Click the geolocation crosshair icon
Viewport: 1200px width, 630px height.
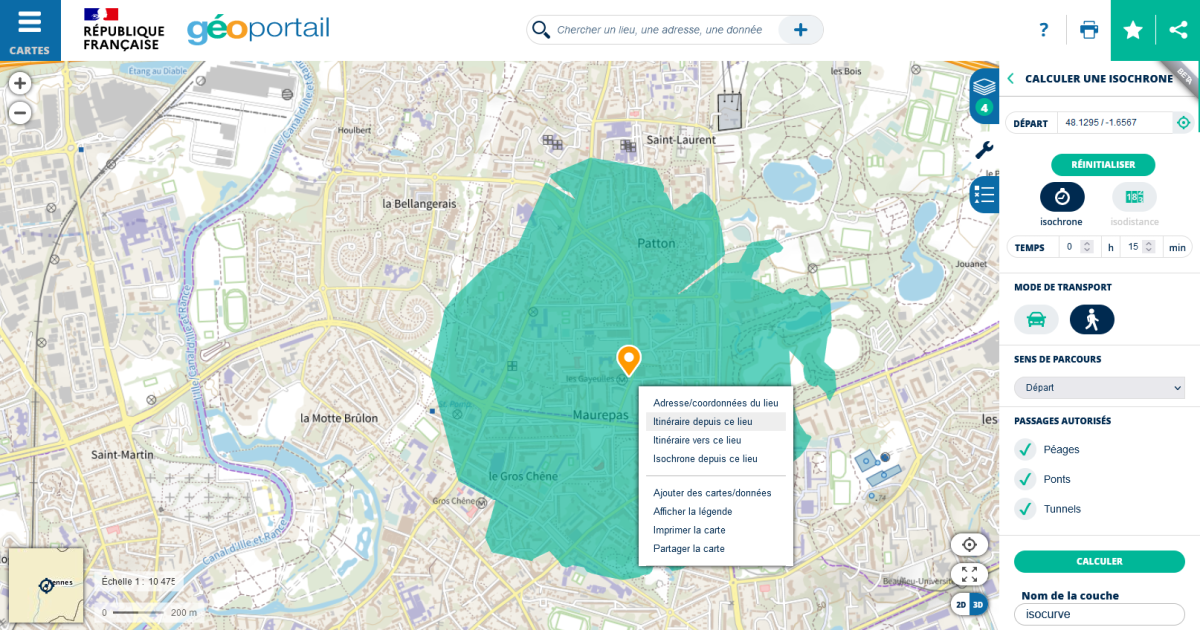pyautogui.click(x=968, y=543)
